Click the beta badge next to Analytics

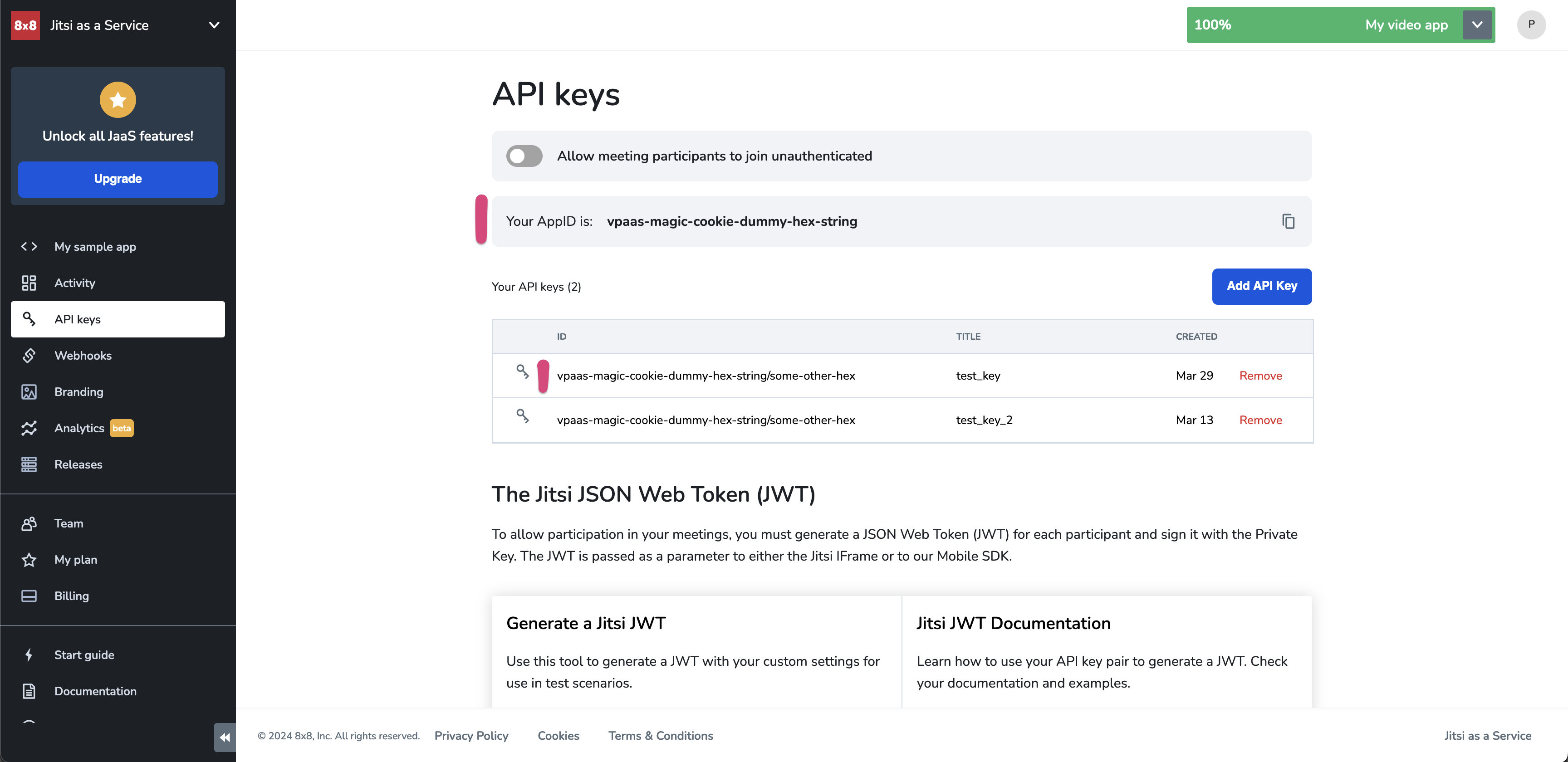tap(122, 428)
